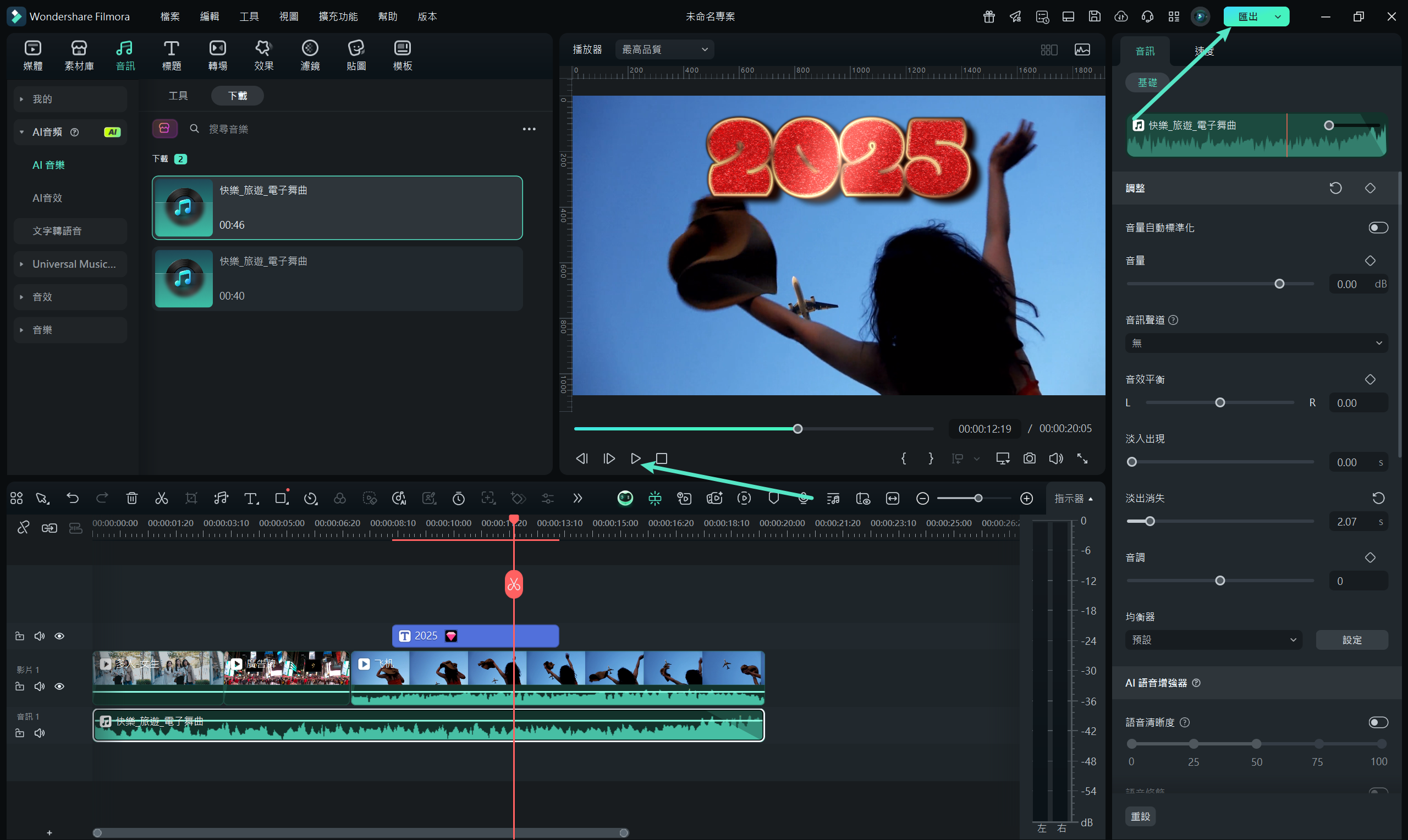Click the zoom in plus icon on timeline
The width and height of the screenshot is (1408, 840).
pyautogui.click(x=1026, y=498)
